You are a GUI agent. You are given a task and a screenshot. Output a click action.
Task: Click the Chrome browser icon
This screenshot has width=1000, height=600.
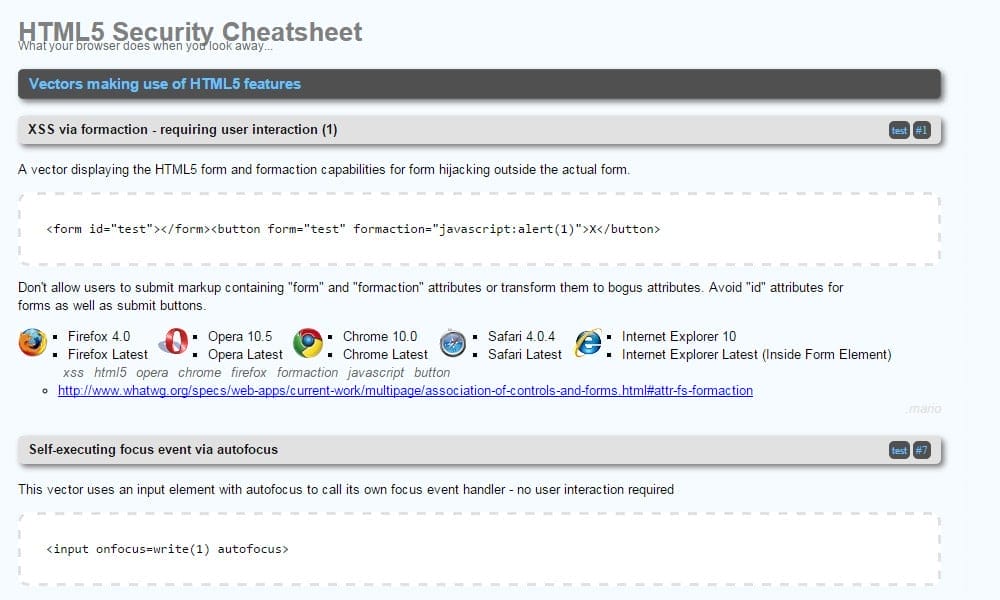click(309, 343)
